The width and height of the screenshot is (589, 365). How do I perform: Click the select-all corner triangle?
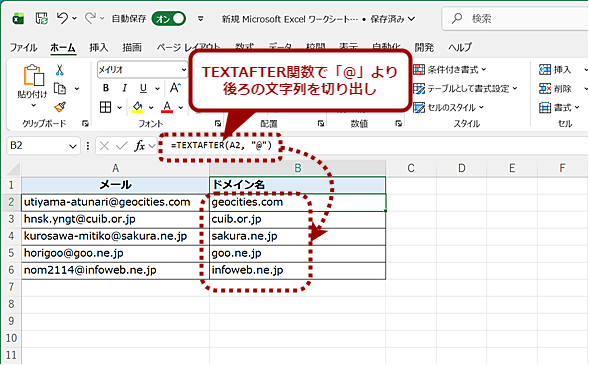click(14, 169)
